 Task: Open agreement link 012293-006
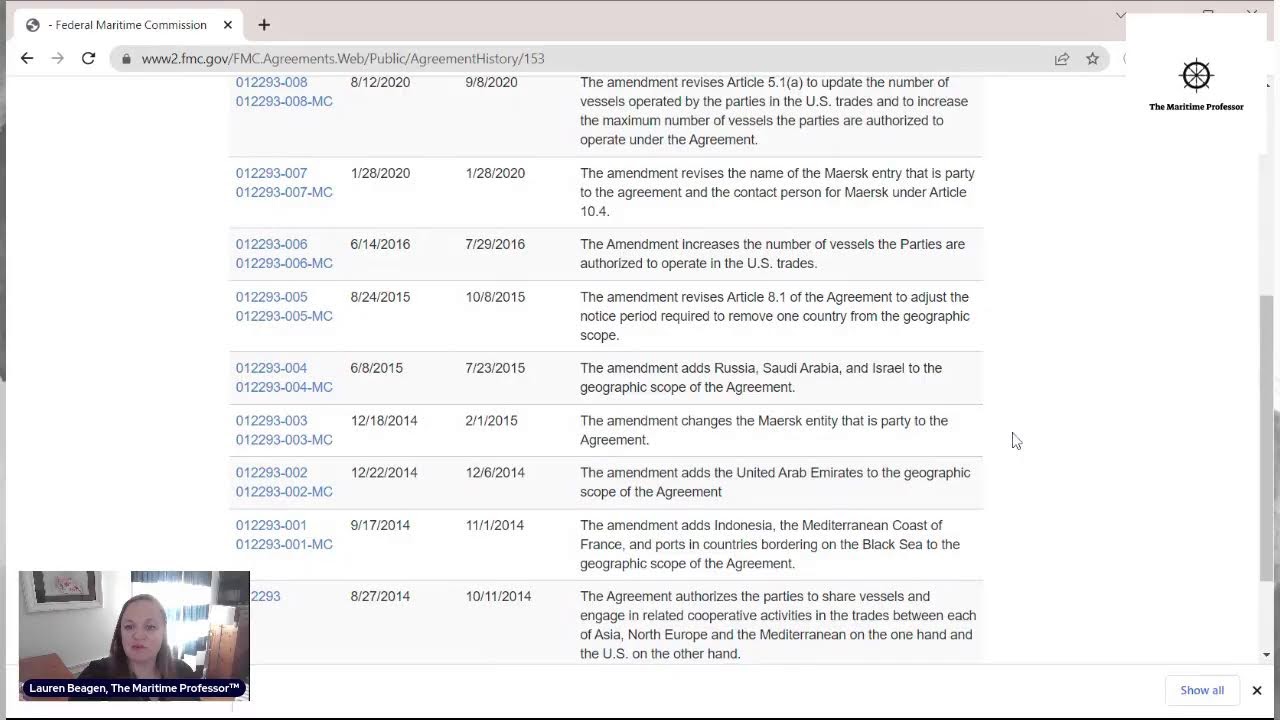[271, 244]
